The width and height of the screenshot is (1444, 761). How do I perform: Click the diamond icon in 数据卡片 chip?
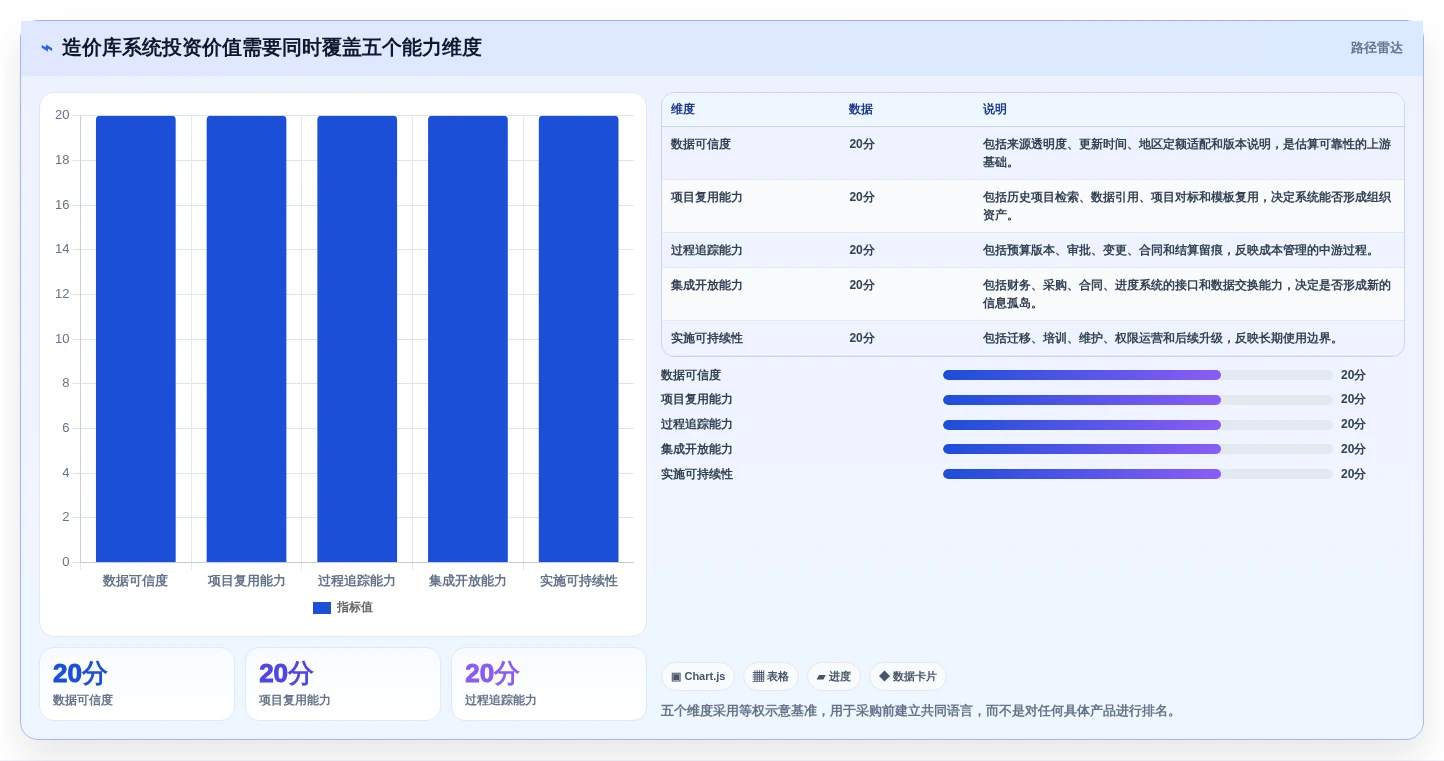(x=884, y=677)
